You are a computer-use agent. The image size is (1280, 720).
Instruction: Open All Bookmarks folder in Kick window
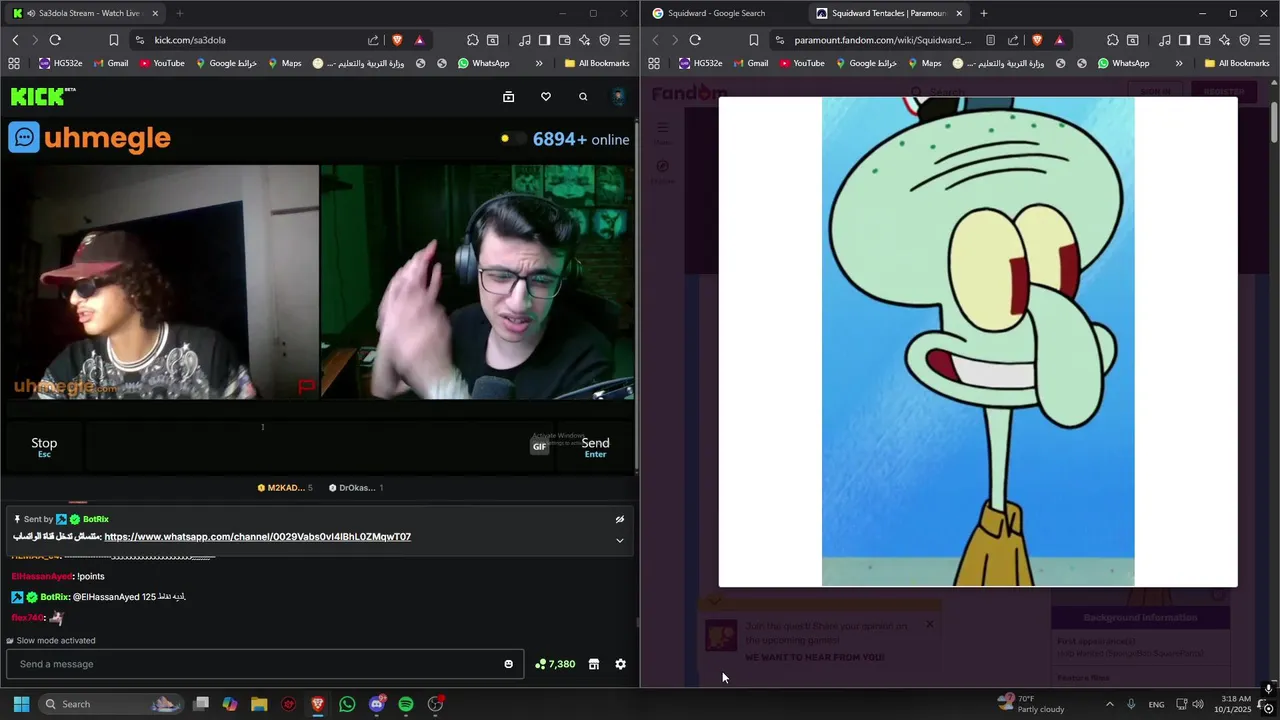coord(597,63)
